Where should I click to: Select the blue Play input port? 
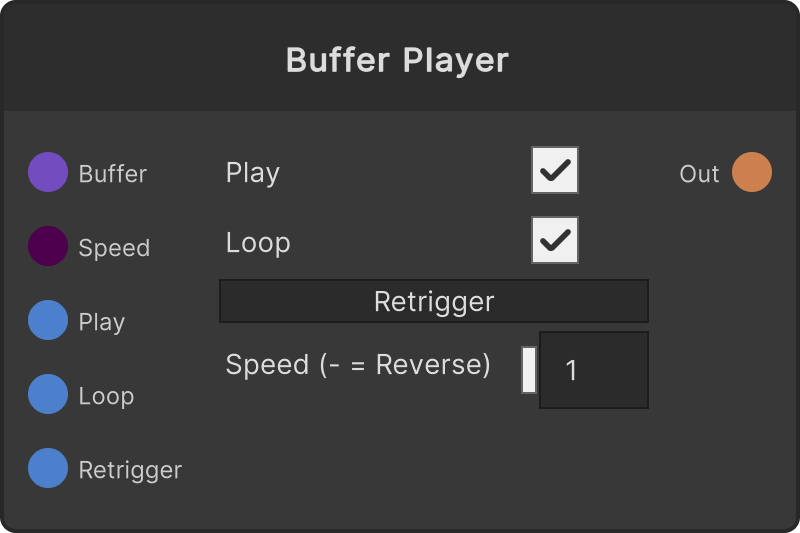48,320
